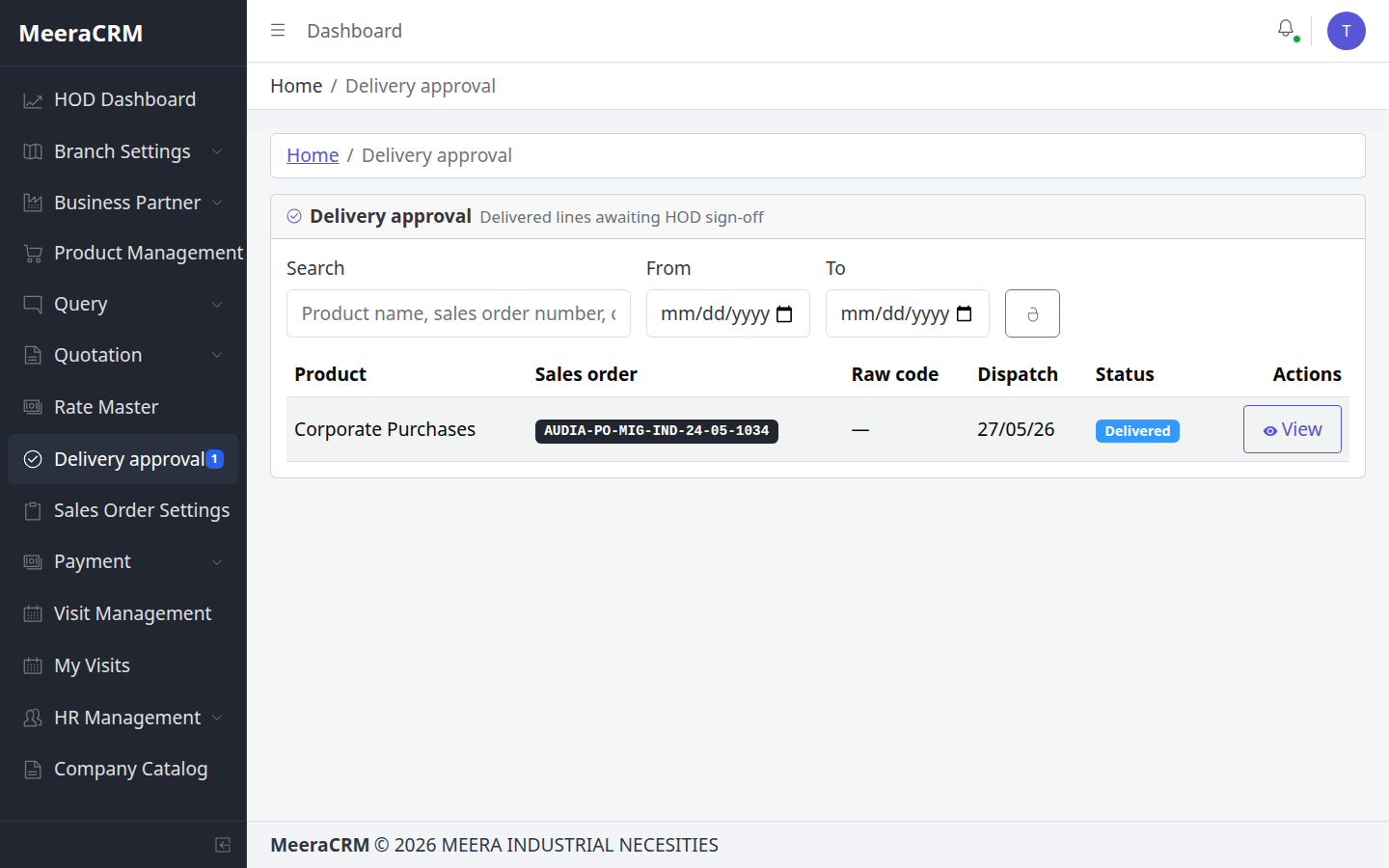Screen dimensions: 1389x868
Task: Click the Sales Order Settings clipboard icon
Action: pos(33,510)
